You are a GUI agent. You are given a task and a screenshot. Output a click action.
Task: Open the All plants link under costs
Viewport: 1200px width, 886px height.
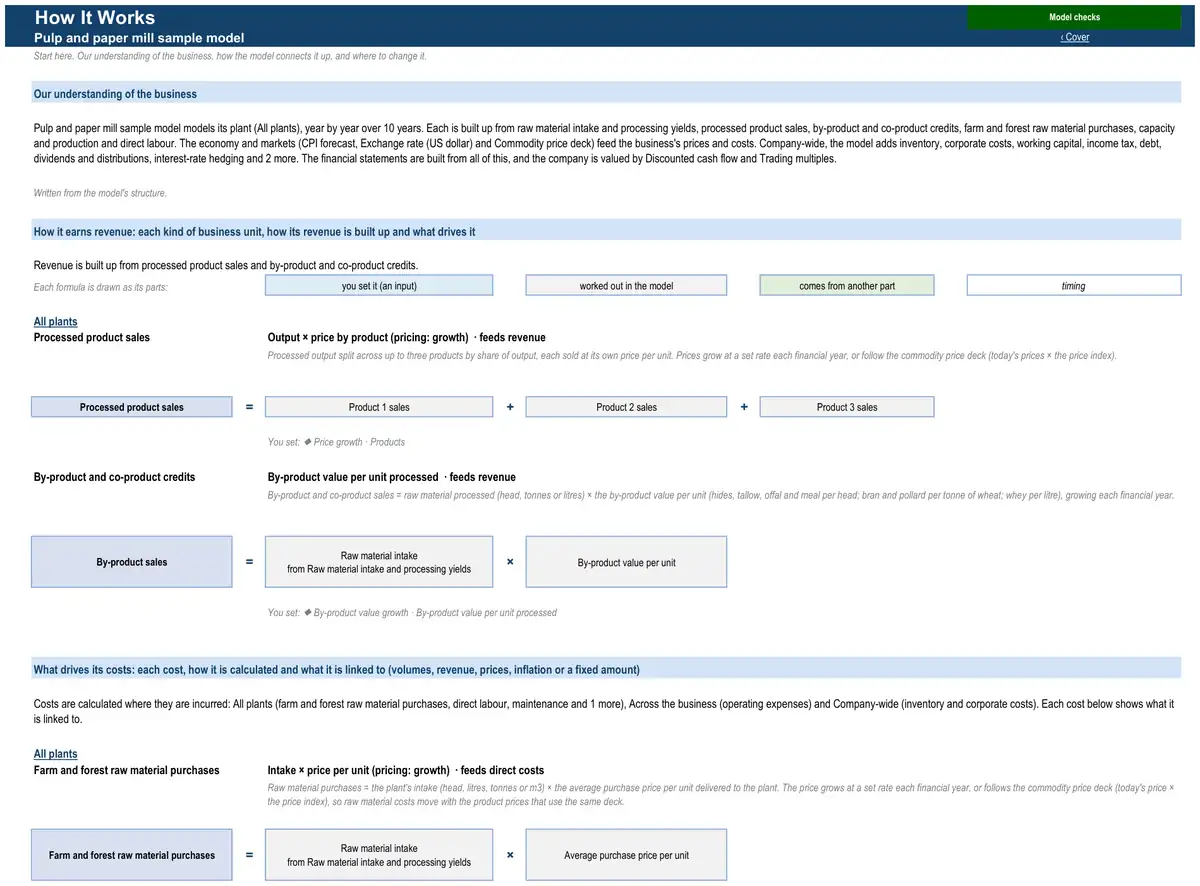pos(55,754)
